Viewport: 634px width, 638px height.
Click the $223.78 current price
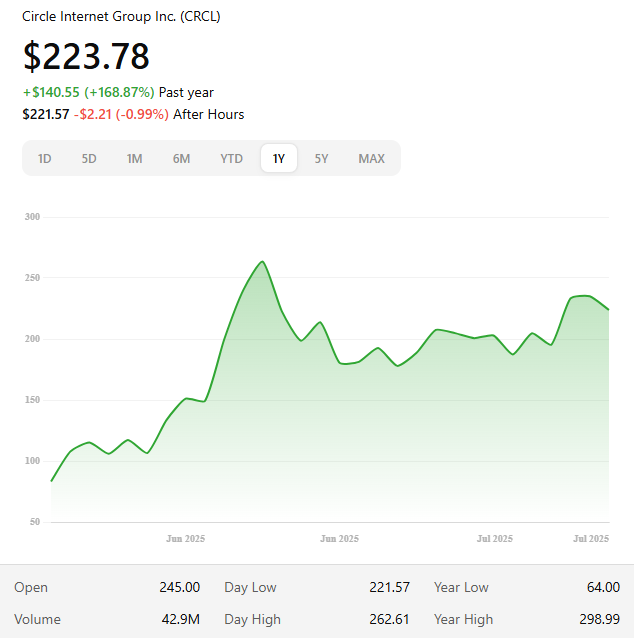point(86,56)
